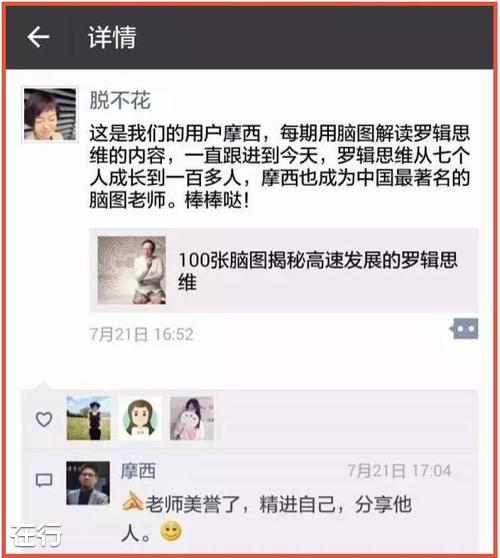Tap the smiley emoji in comment

click(x=171, y=531)
